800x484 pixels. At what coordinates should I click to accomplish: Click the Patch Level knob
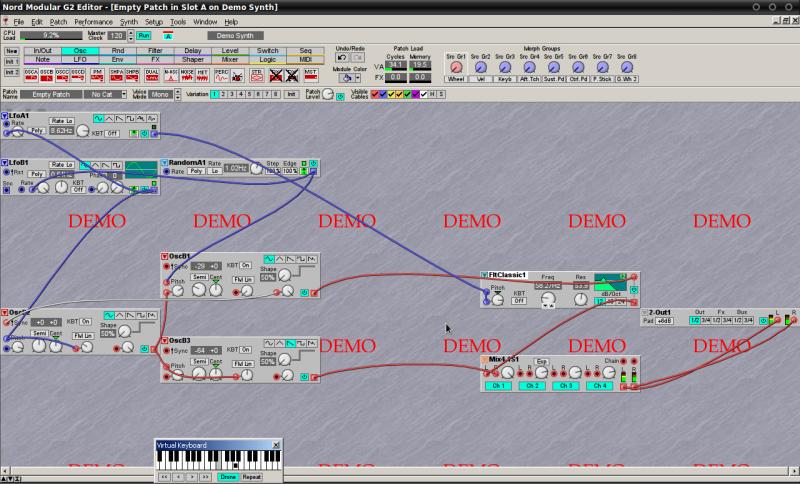328,94
